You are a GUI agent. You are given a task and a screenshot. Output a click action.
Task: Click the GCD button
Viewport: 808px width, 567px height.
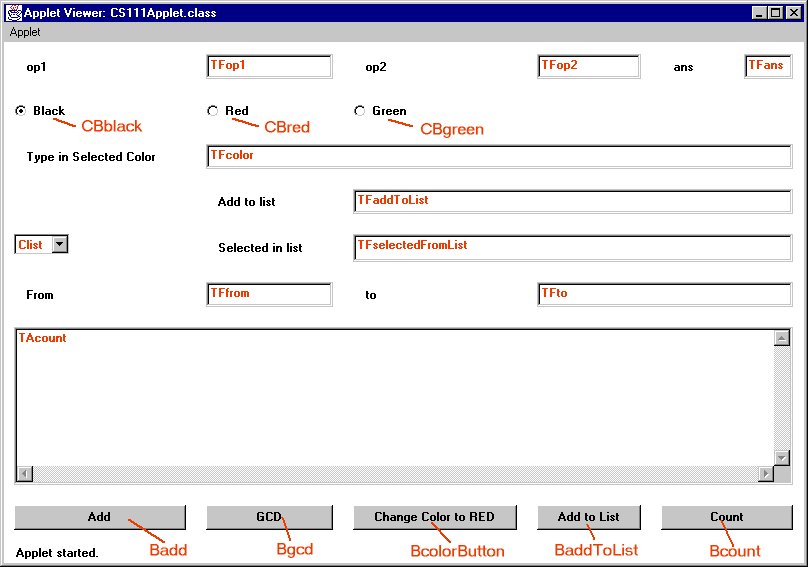point(269,517)
